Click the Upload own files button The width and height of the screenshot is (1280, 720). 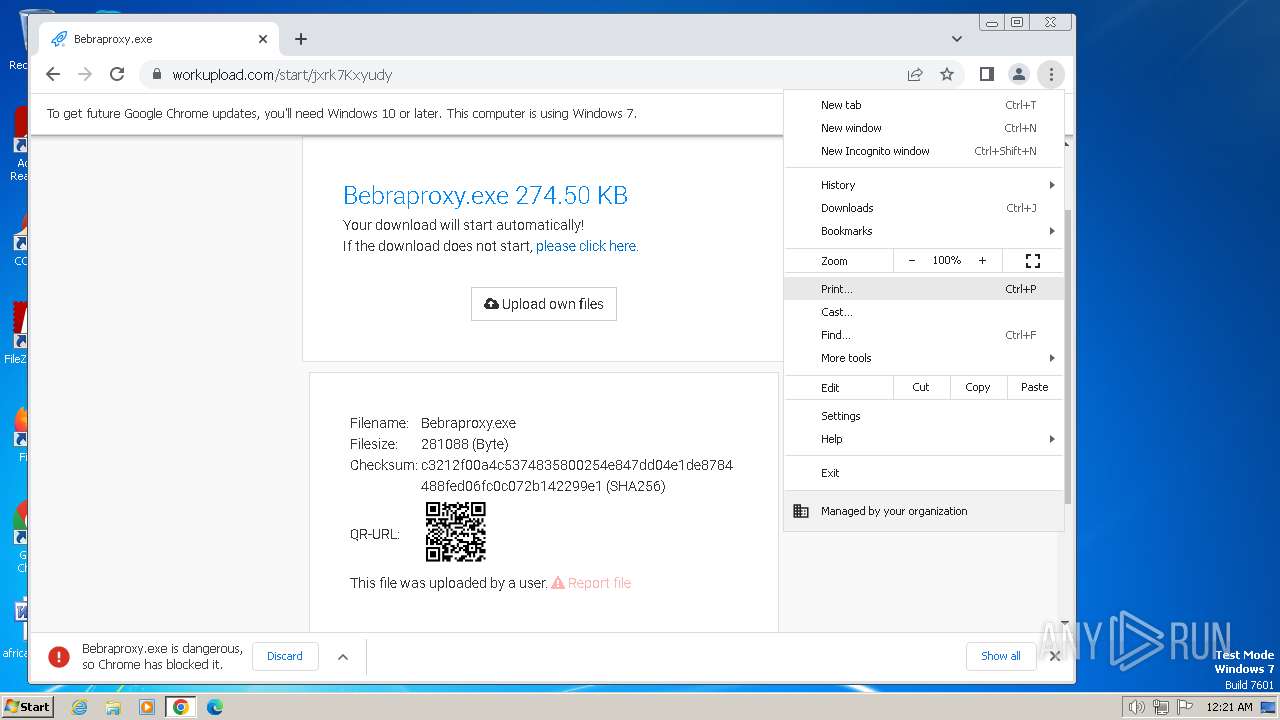(x=544, y=304)
